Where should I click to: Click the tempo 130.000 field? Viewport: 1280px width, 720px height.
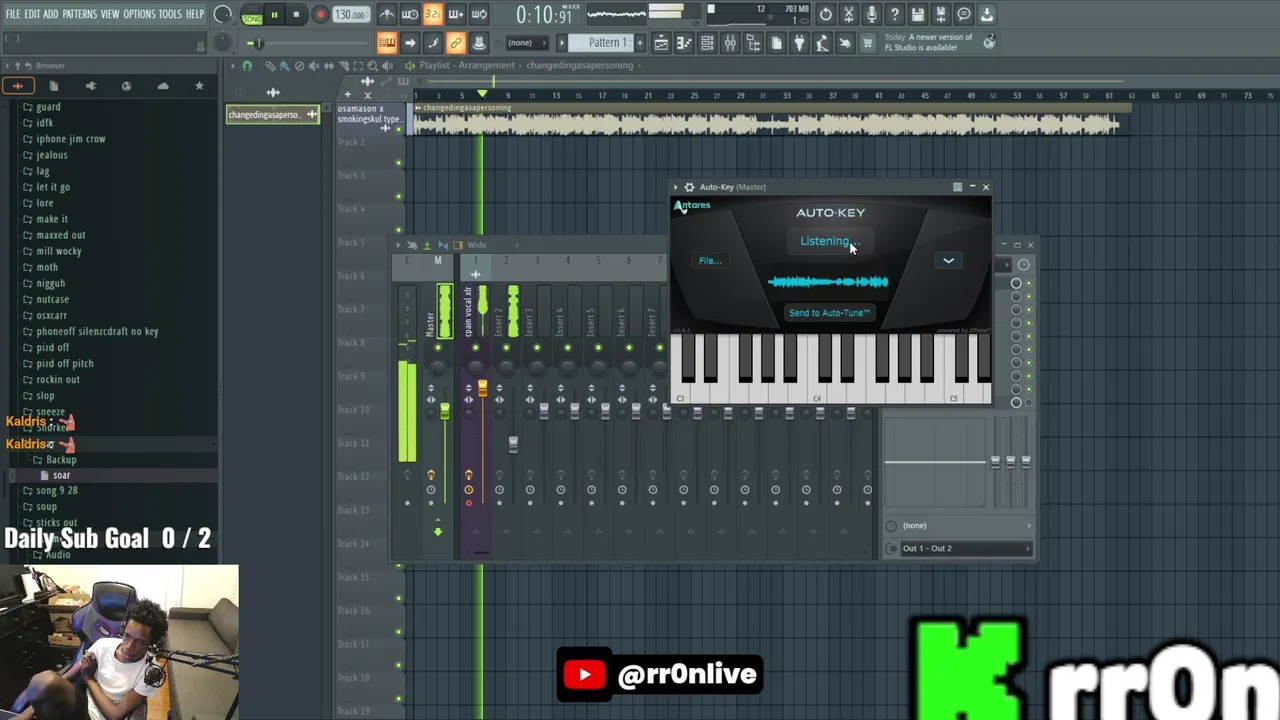[349, 15]
